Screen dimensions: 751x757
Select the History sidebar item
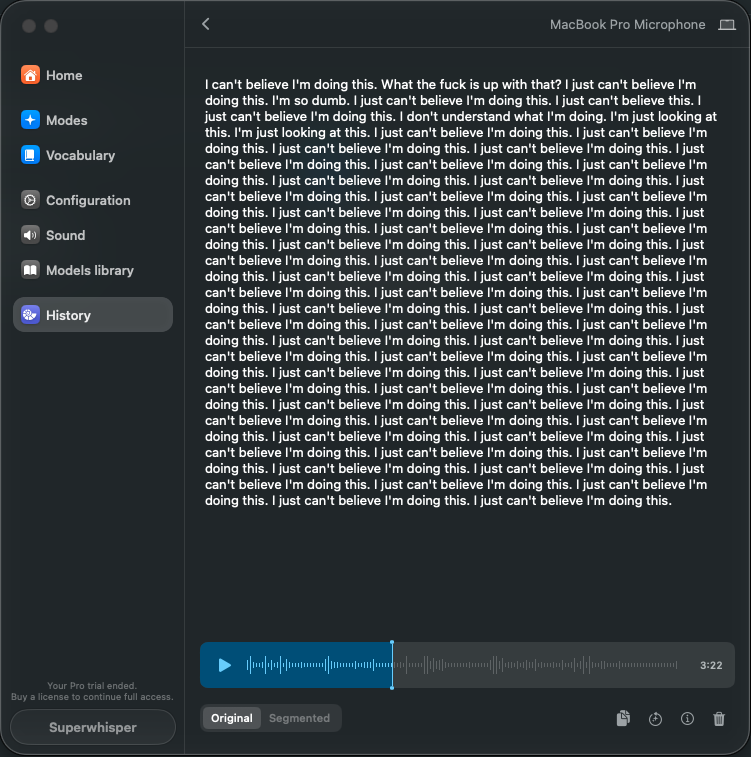pos(93,315)
